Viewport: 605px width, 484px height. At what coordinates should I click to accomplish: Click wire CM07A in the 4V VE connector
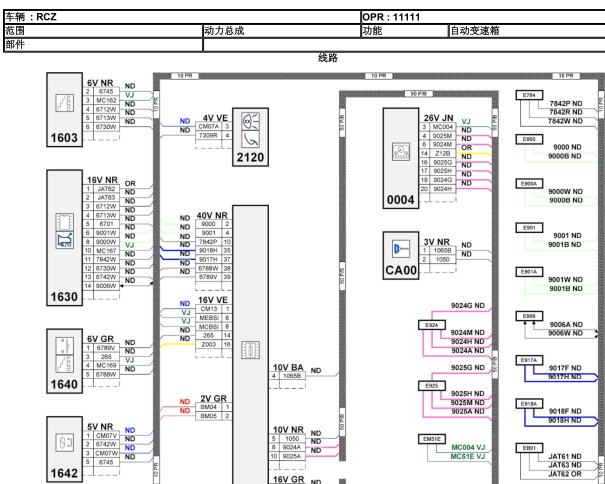click(x=208, y=126)
